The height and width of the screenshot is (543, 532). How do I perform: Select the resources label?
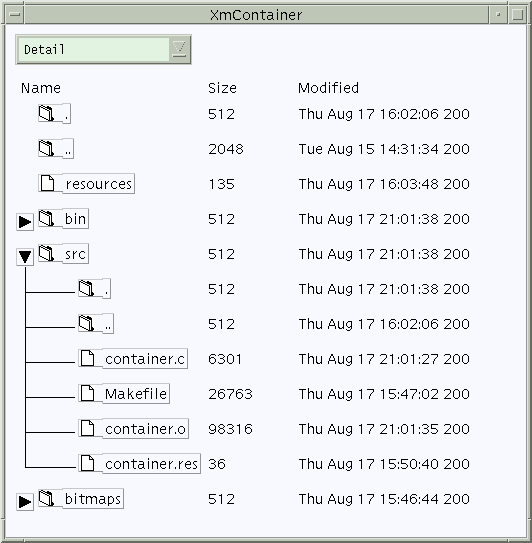pyautogui.click(x=99, y=184)
